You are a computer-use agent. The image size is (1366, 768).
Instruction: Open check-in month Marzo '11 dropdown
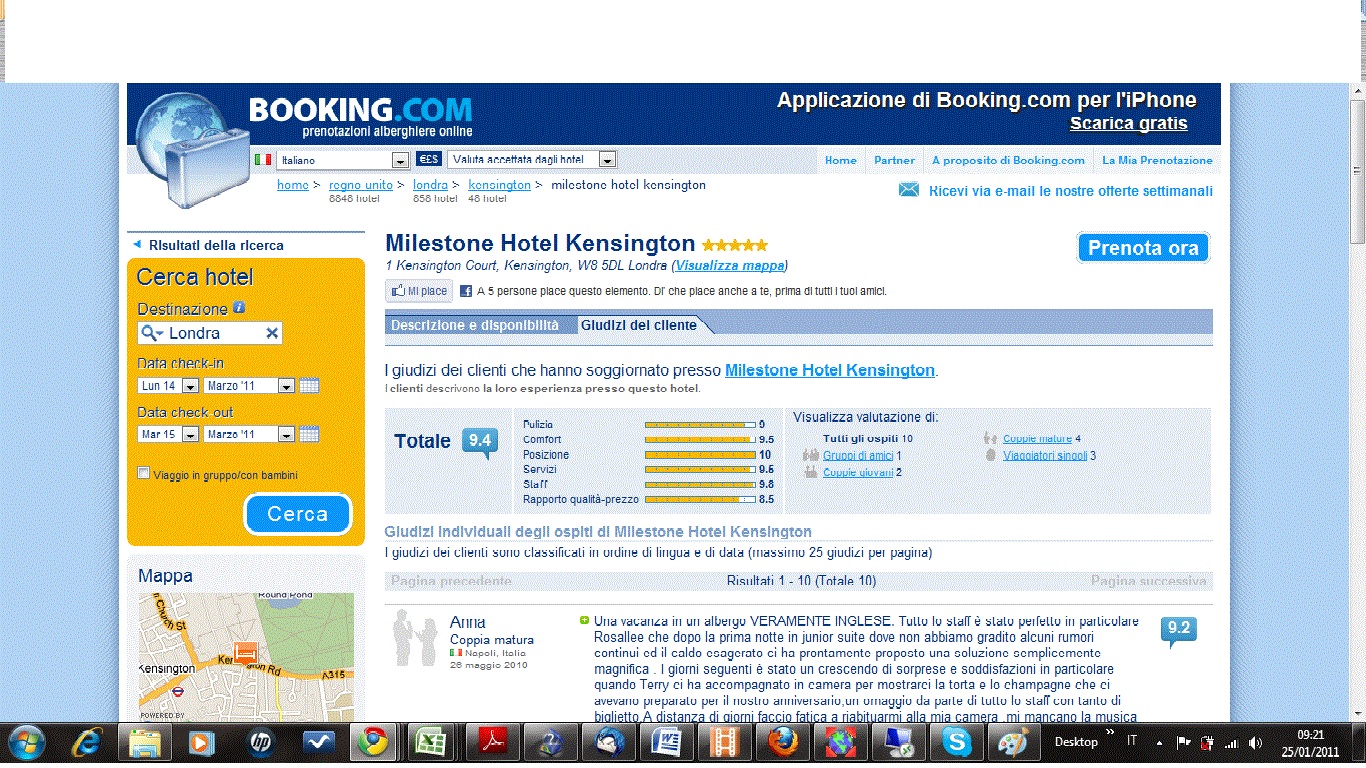pos(249,386)
